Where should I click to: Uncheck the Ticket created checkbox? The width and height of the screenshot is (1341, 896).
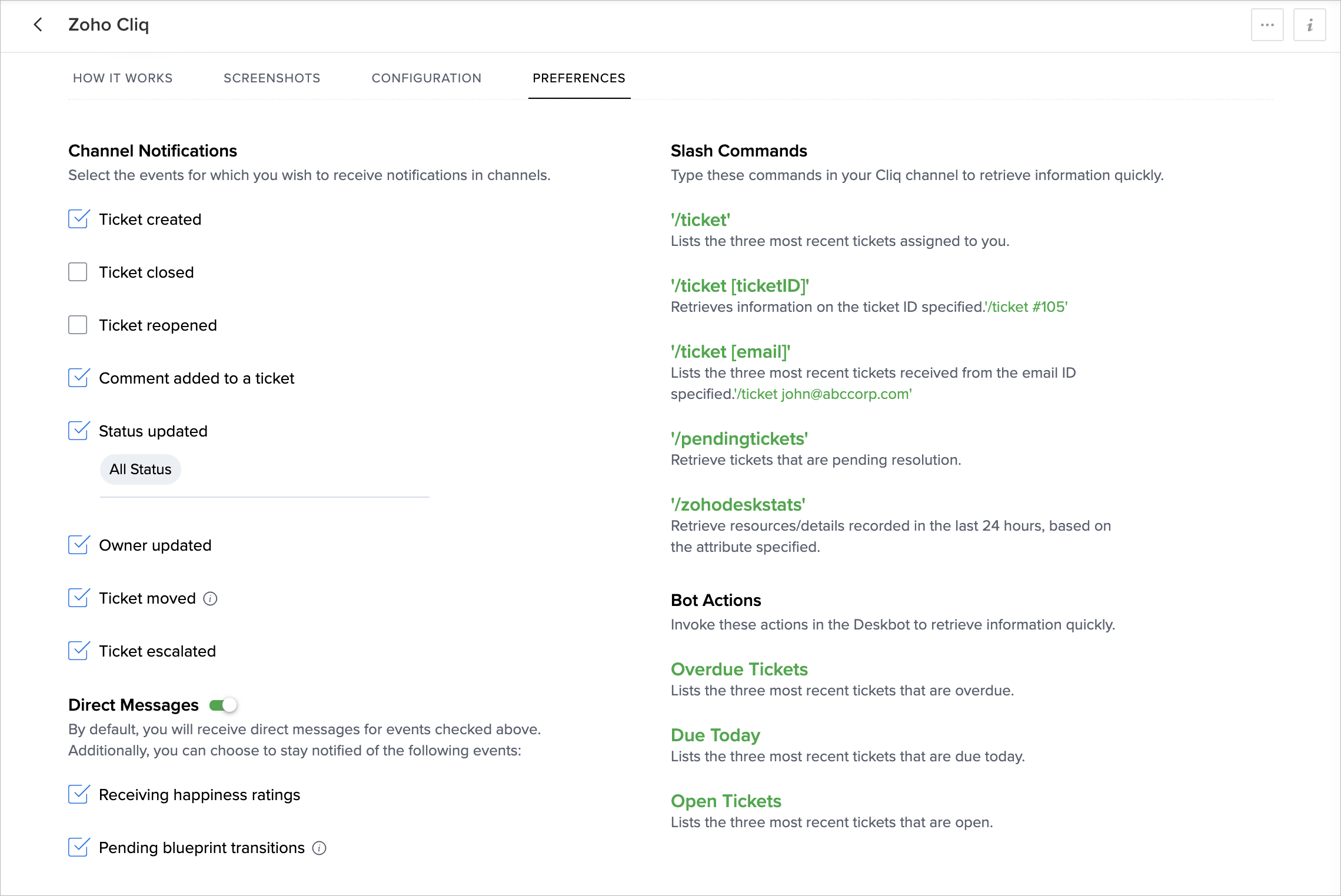point(78,219)
